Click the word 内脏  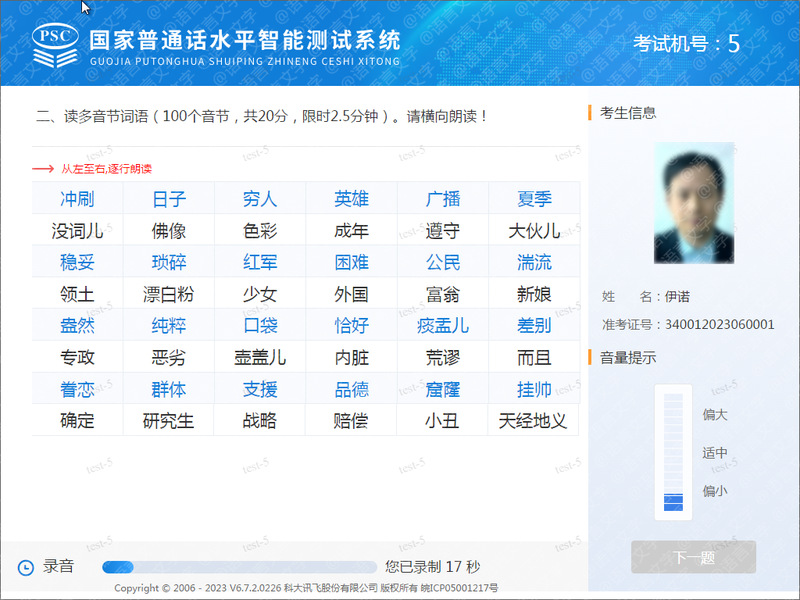(352, 358)
